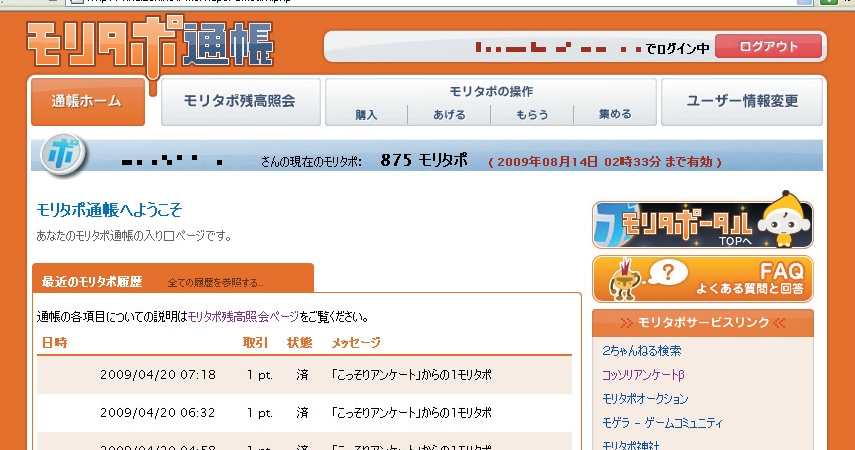Viewport: 855px width, 450px height.
Task: Follow the モリタポ残高照会ページ link
Action: pyautogui.click(x=243, y=316)
